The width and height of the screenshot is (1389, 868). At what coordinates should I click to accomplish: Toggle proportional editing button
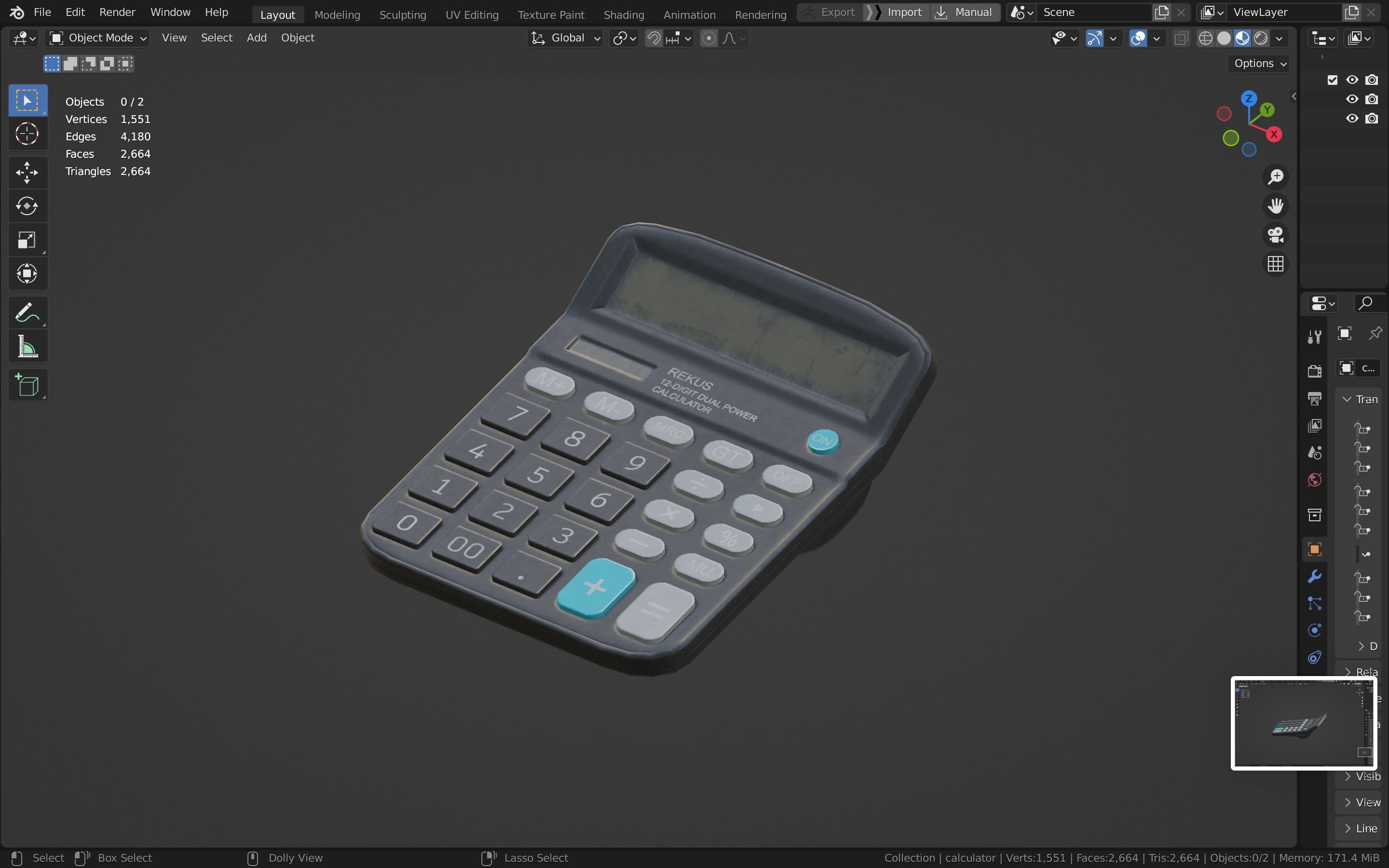tap(709, 38)
